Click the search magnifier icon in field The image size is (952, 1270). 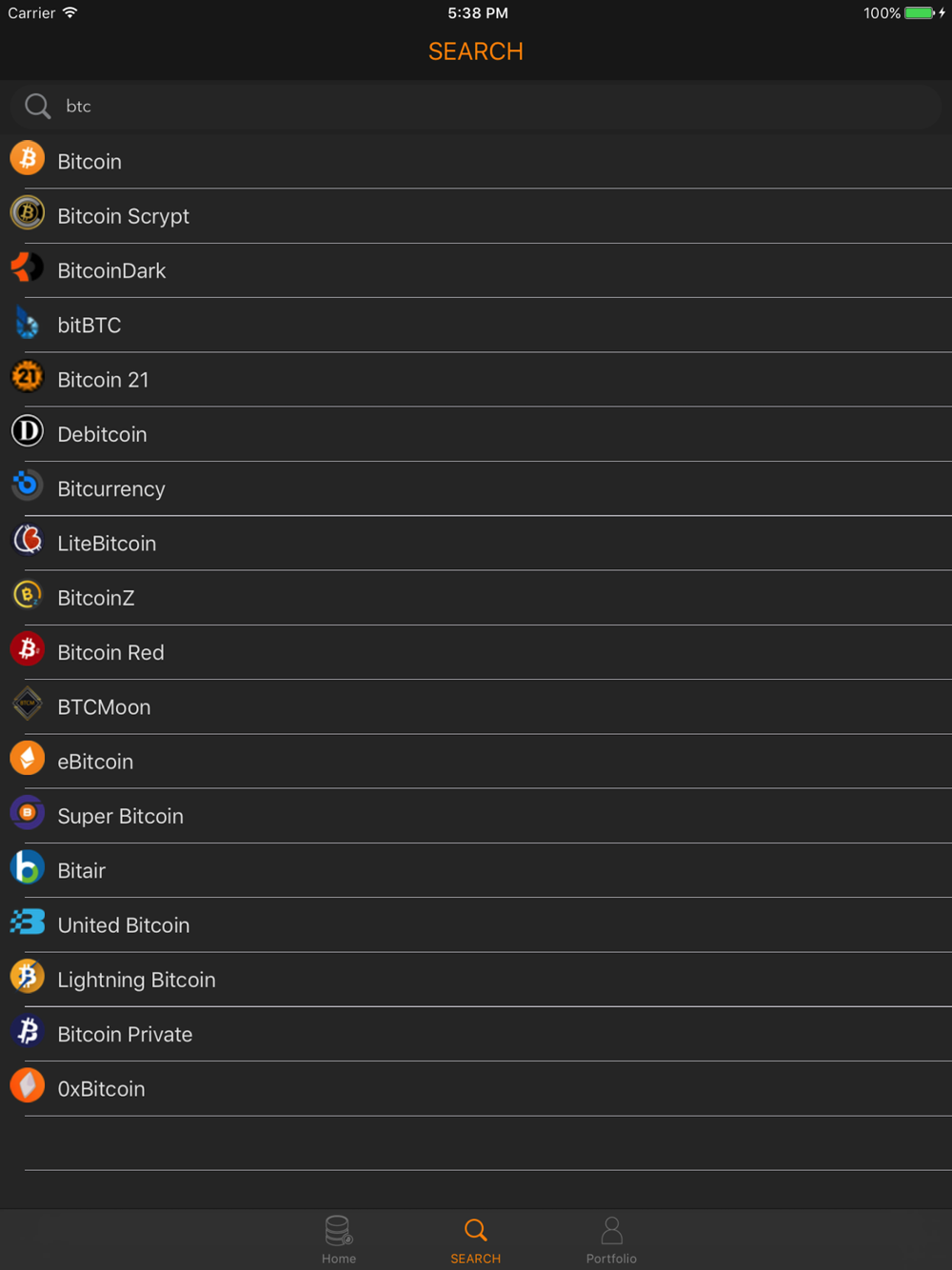[37, 106]
